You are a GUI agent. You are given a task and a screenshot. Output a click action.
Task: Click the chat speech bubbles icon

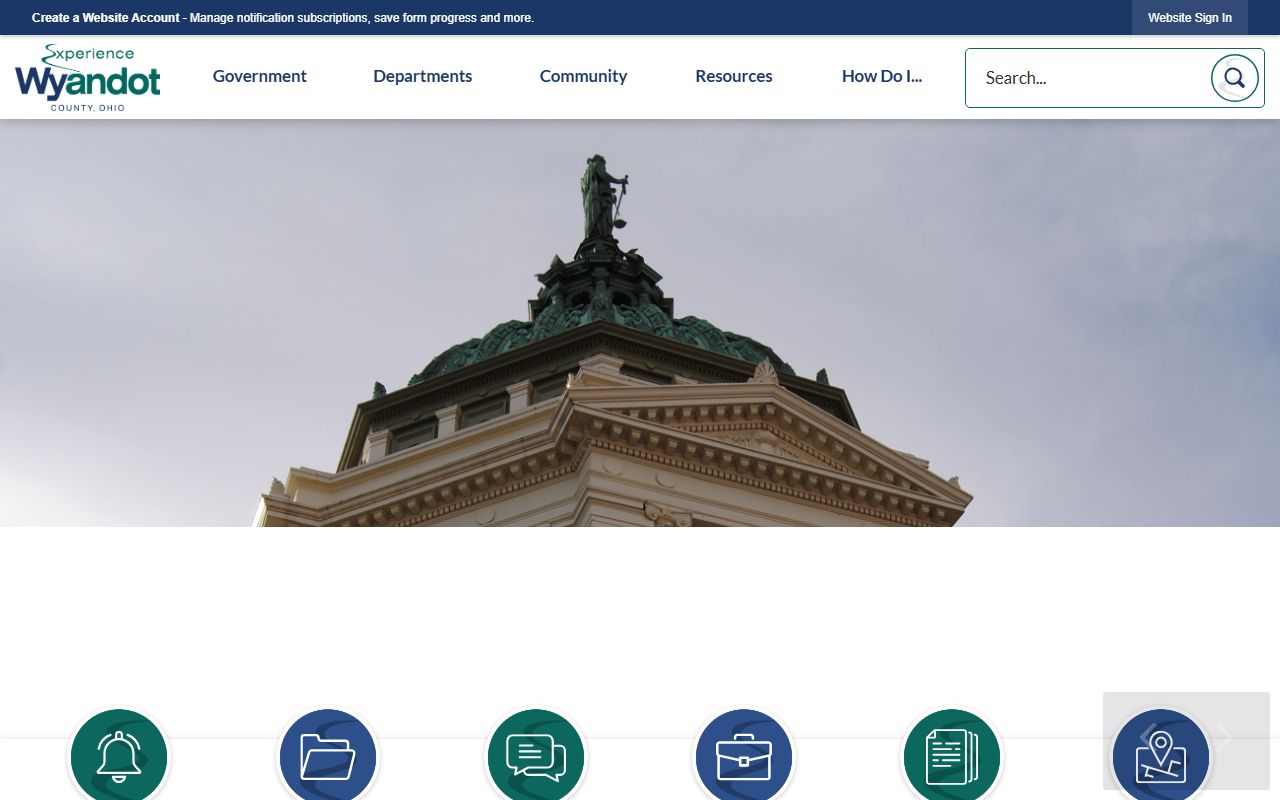point(535,757)
